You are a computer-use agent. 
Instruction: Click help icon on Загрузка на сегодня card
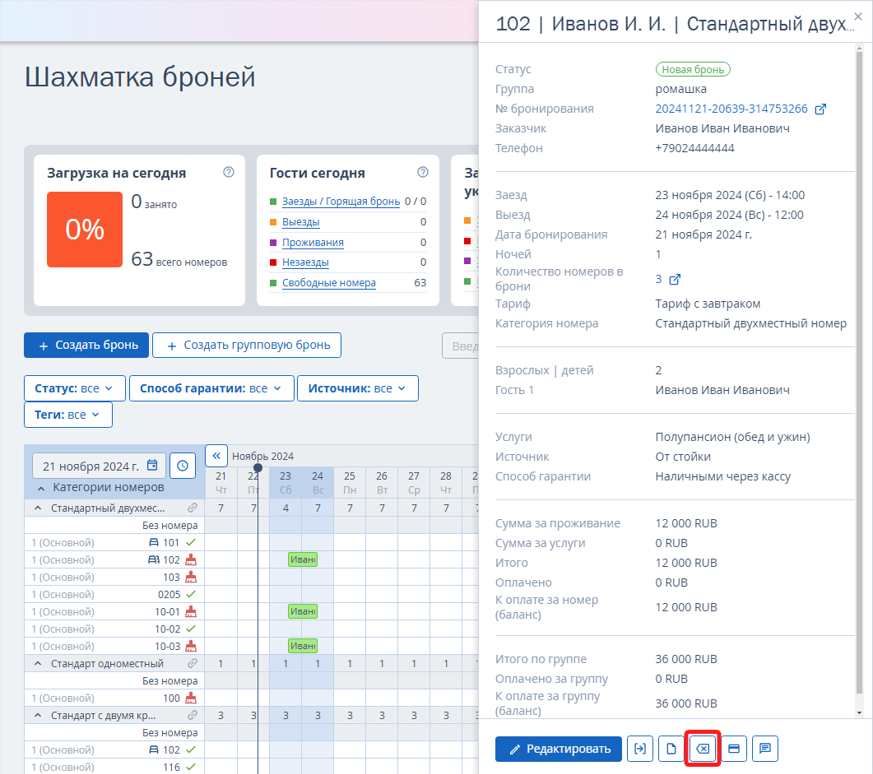click(228, 172)
